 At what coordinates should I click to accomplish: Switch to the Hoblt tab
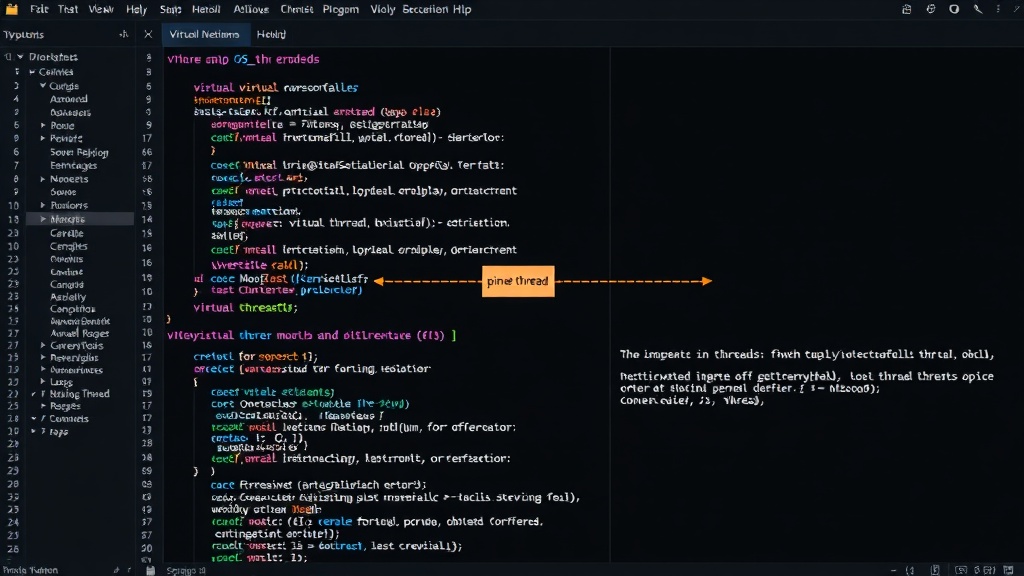[x=271, y=34]
